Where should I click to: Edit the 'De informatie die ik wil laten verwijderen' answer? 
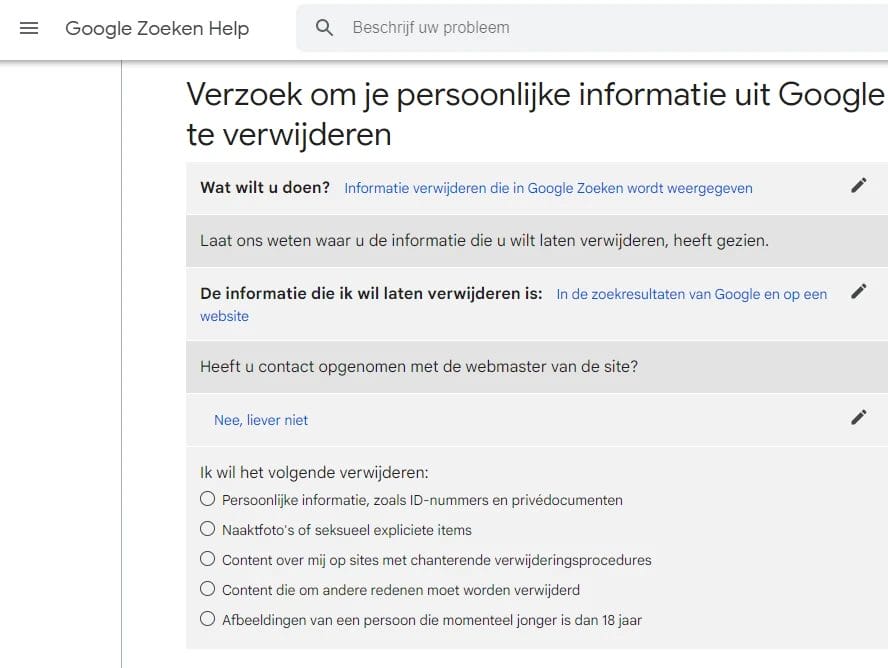(858, 292)
